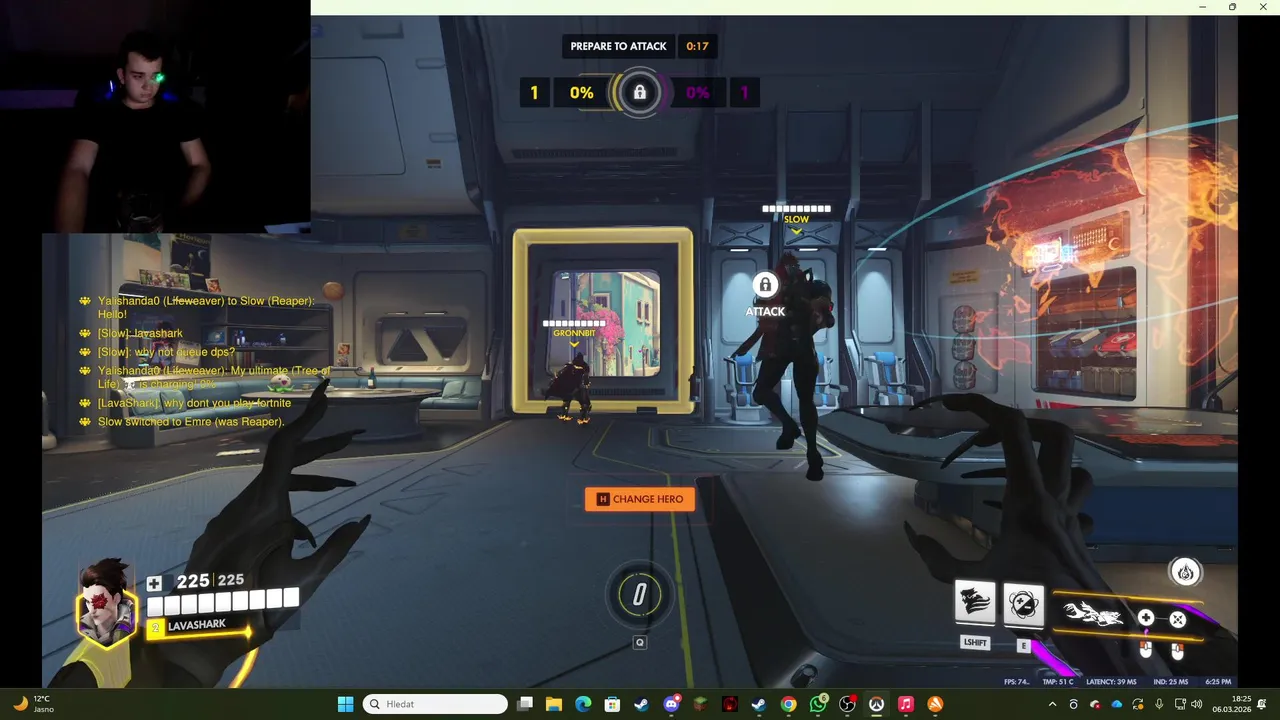Click the 0:17 countdown timer

pyautogui.click(x=697, y=46)
